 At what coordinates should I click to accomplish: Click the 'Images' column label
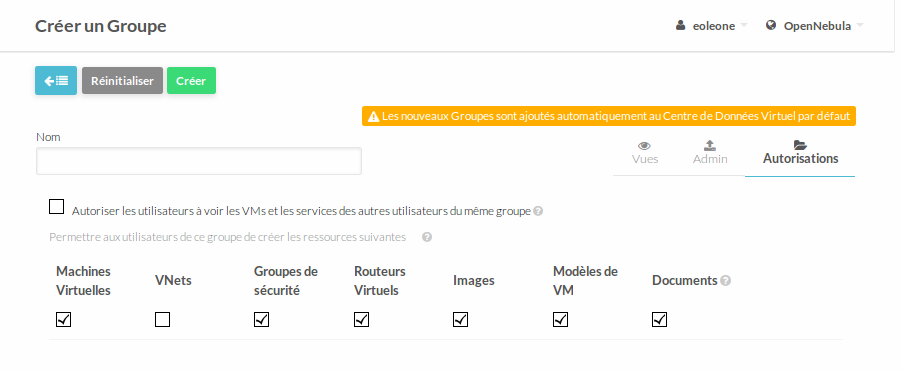pyautogui.click(x=473, y=281)
